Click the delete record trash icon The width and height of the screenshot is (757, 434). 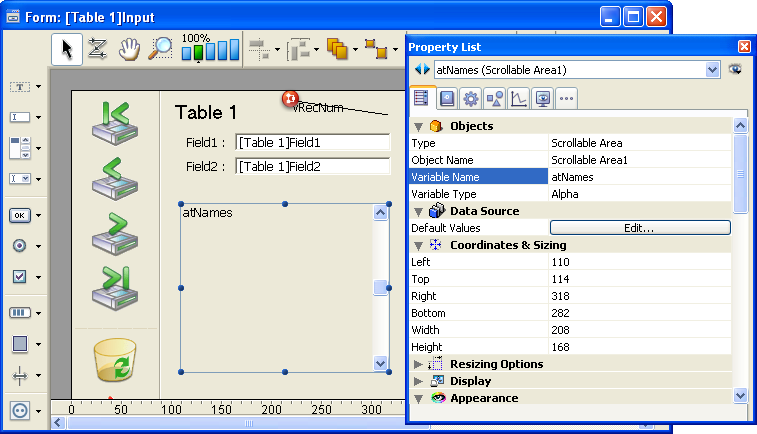pos(115,358)
